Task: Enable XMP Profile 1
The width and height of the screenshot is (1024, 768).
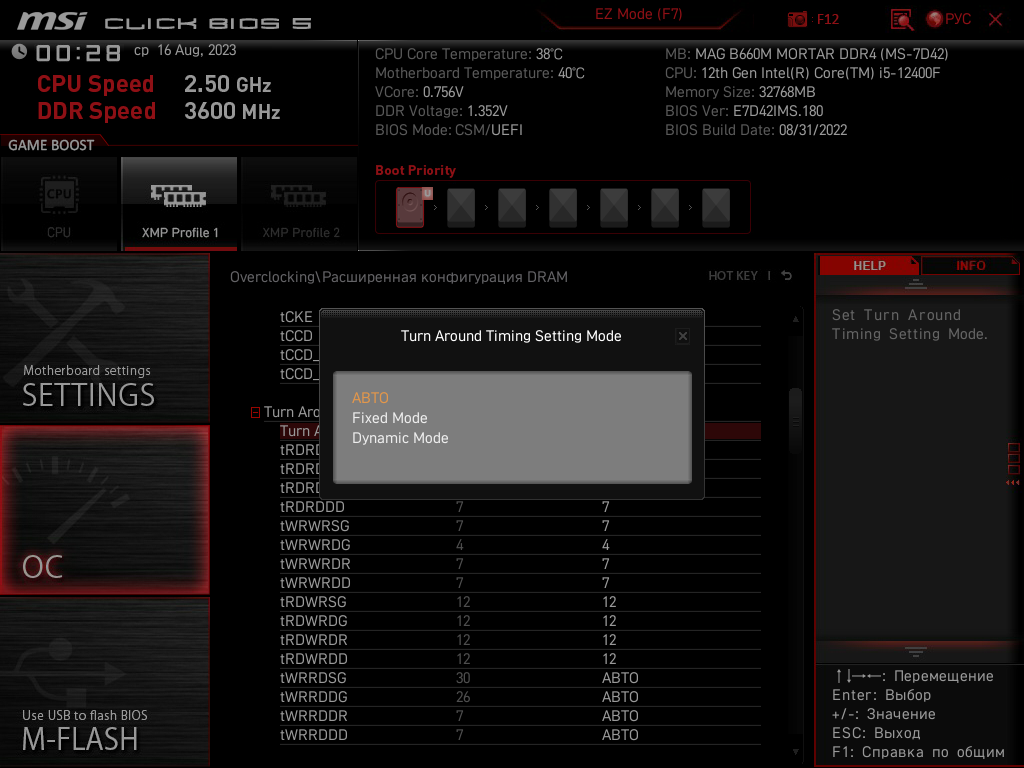Action: 179,204
